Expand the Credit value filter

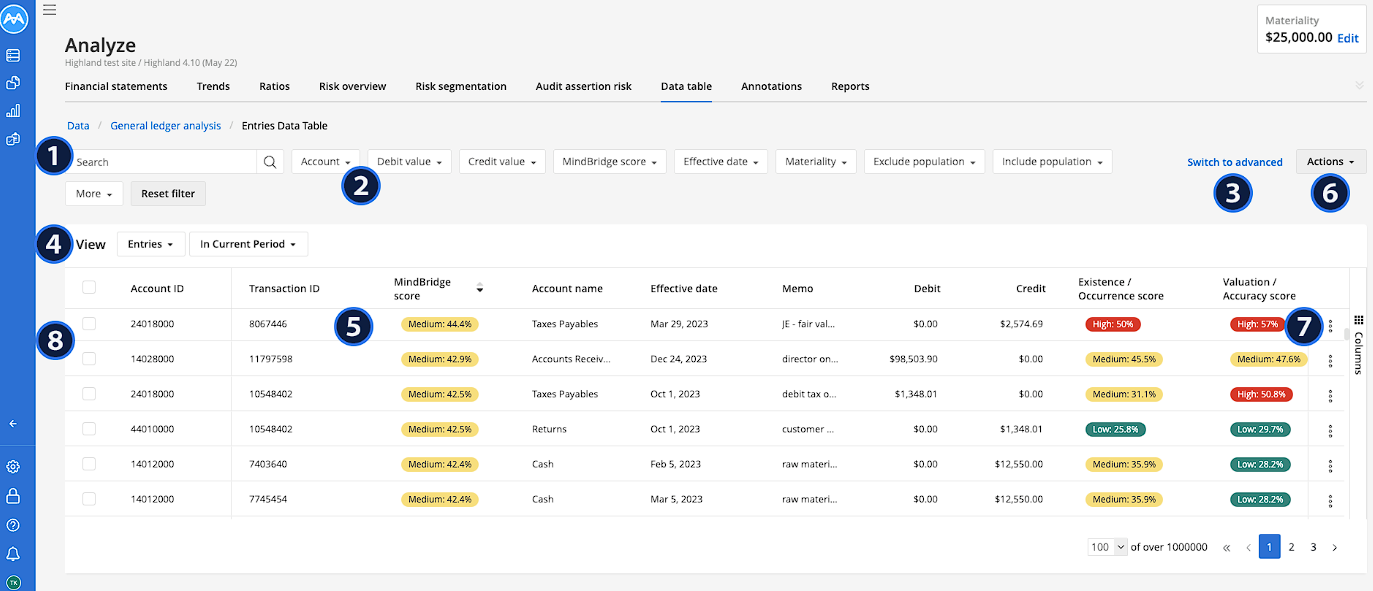(503, 162)
